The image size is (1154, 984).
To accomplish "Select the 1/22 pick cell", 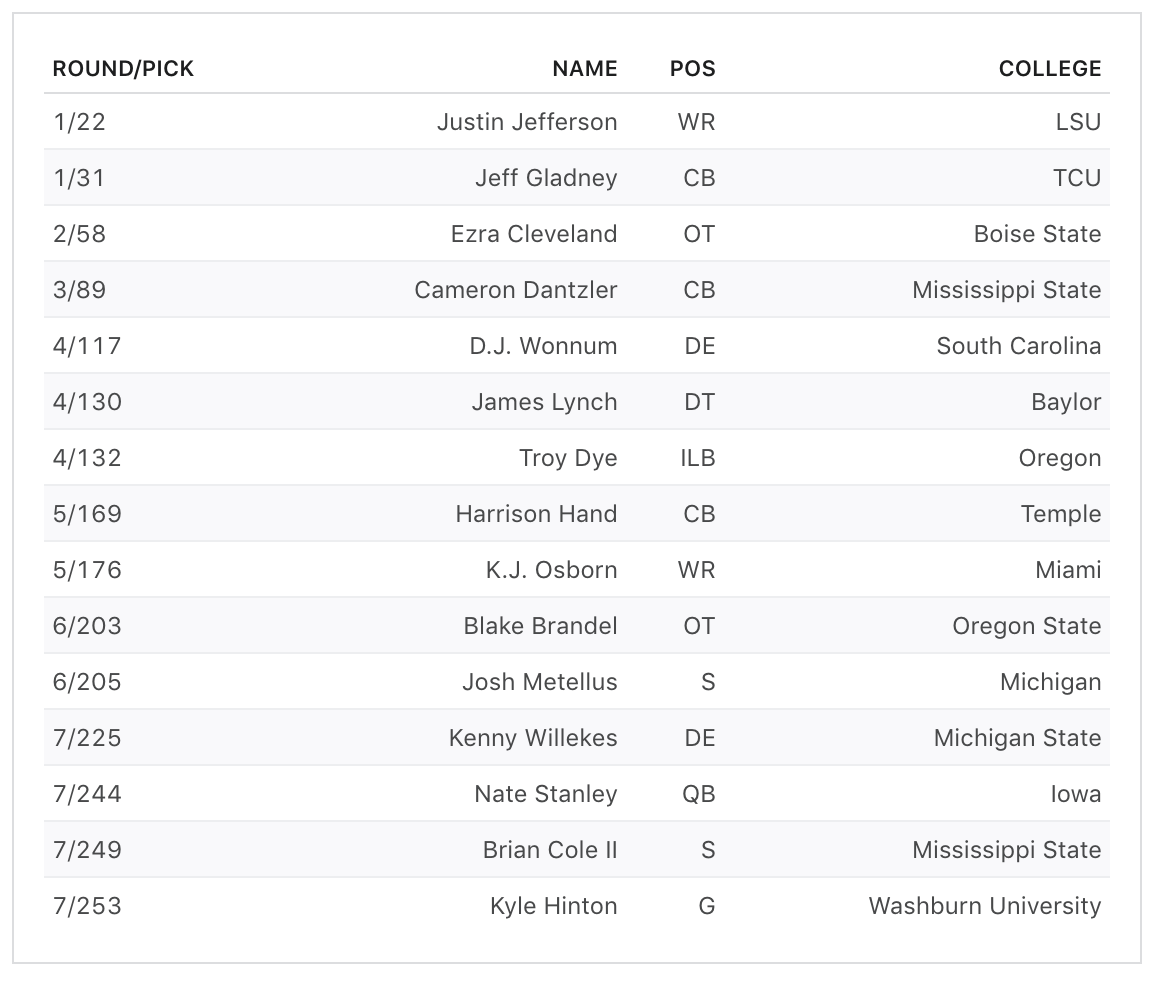I will point(79,122).
